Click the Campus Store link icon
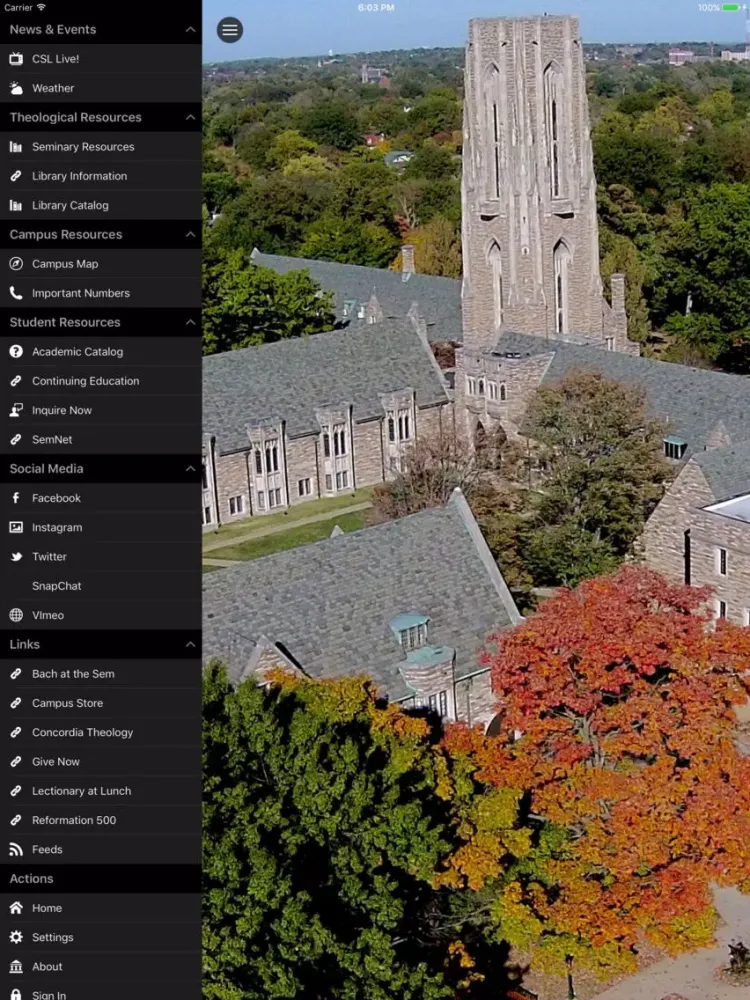This screenshot has height=1000, width=750. (x=16, y=703)
